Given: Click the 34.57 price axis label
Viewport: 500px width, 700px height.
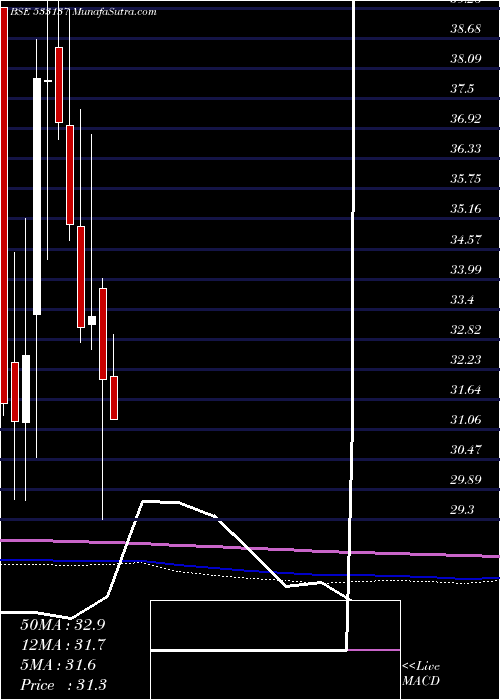Looking at the screenshot, I should 465,239.
